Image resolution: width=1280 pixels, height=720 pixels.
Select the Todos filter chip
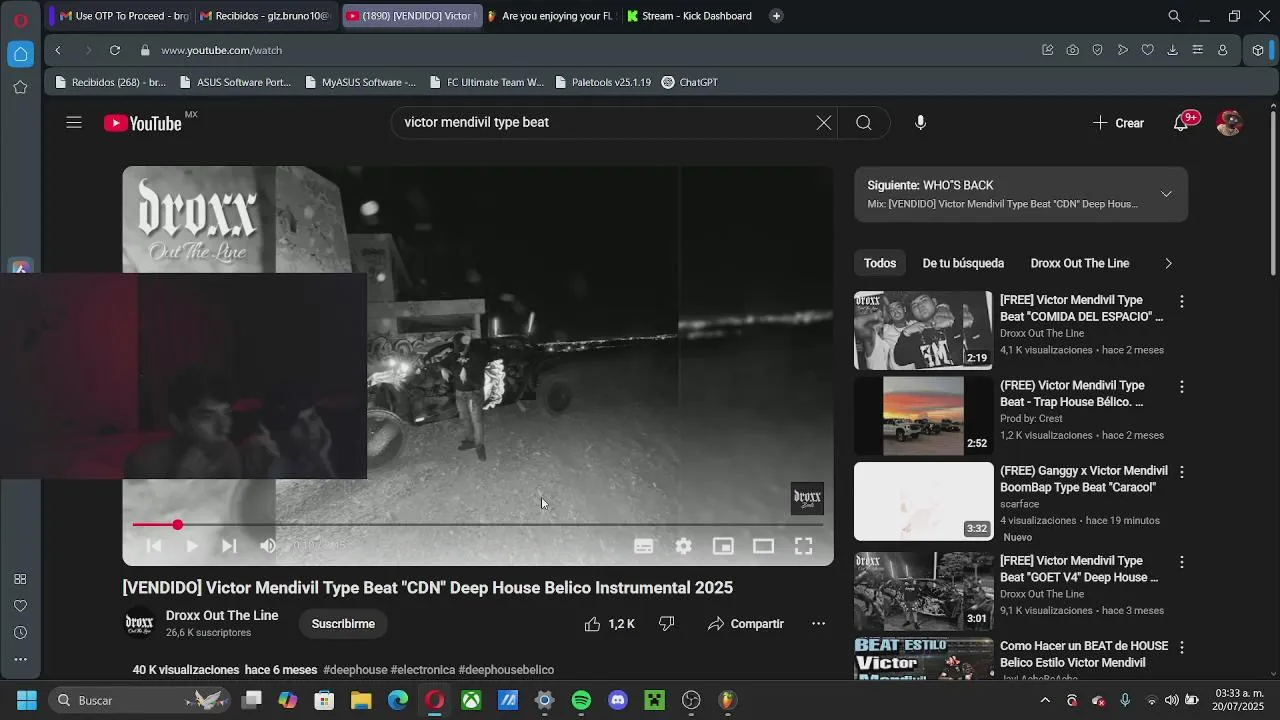880,263
